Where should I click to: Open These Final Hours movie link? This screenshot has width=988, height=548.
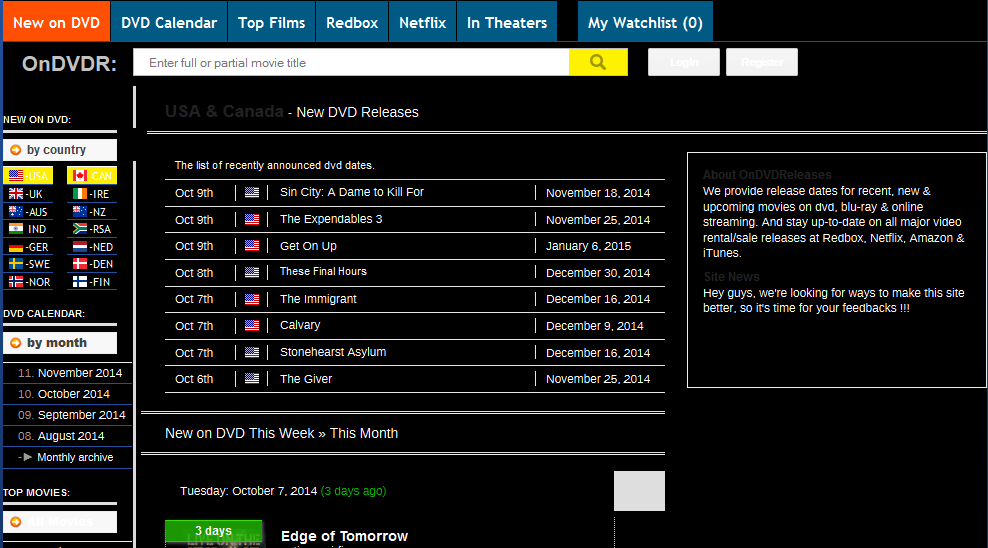pos(323,271)
